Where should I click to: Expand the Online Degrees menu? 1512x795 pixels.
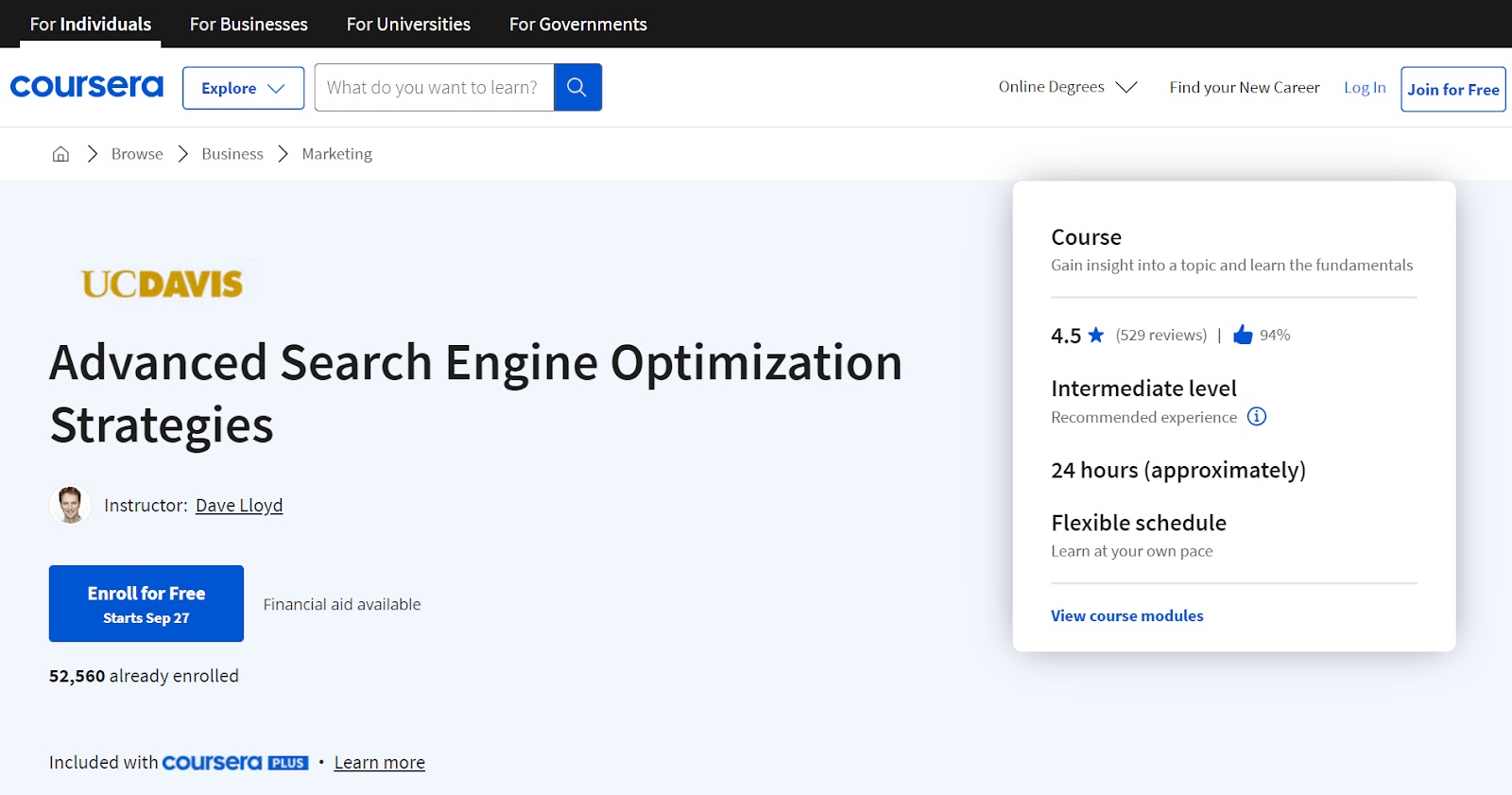click(x=1067, y=87)
